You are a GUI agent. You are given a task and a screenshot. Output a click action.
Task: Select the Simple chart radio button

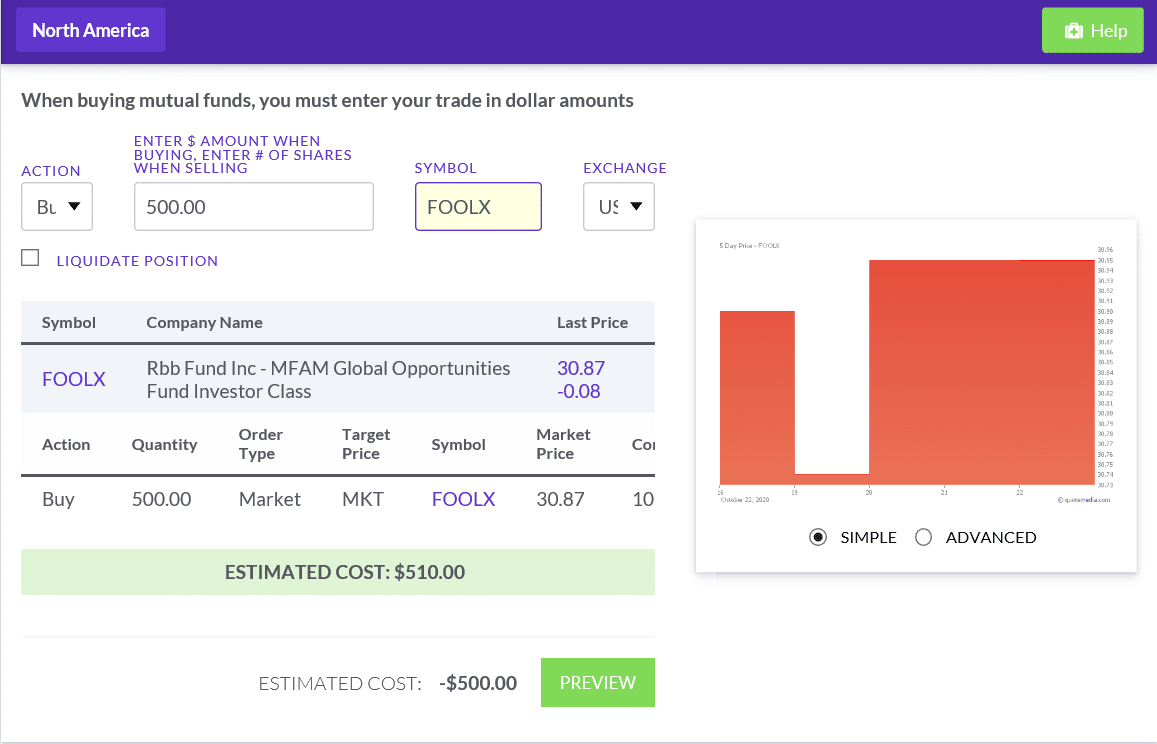pos(818,537)
